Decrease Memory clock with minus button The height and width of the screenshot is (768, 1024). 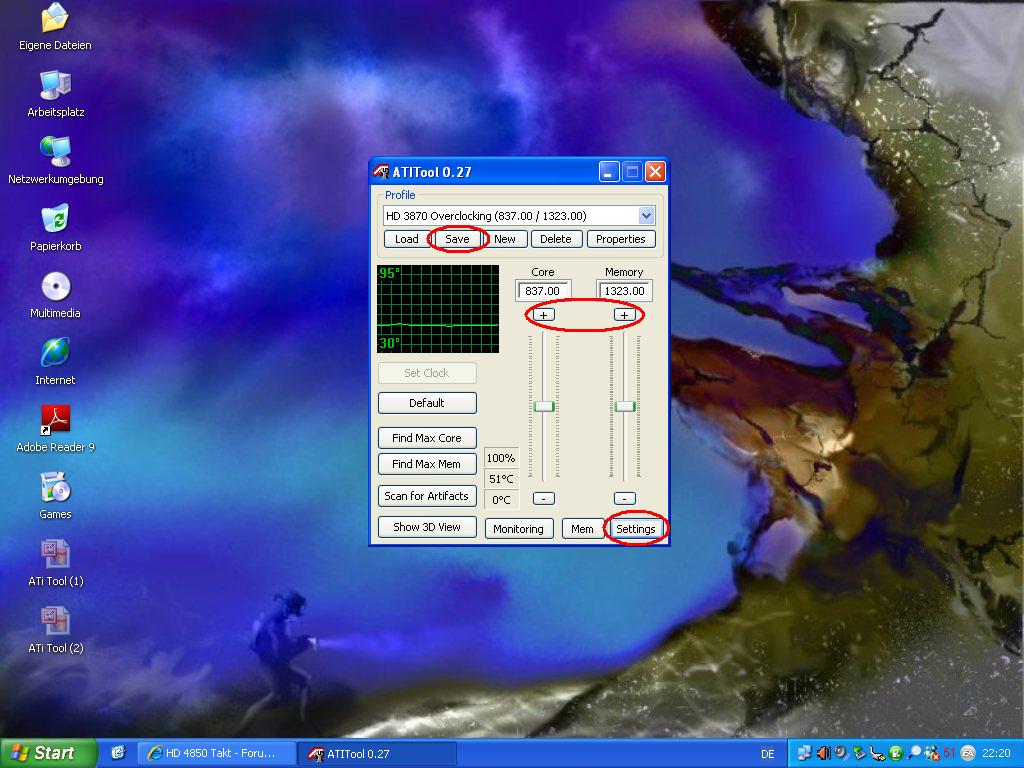click(x=625, y=498)
